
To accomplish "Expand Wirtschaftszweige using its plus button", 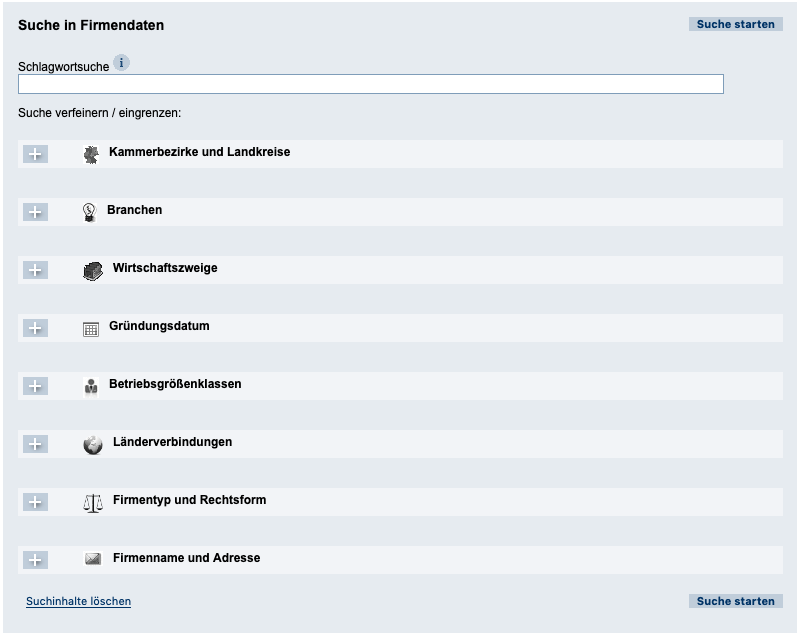I will pyautogui.click(x=35, y=270).
